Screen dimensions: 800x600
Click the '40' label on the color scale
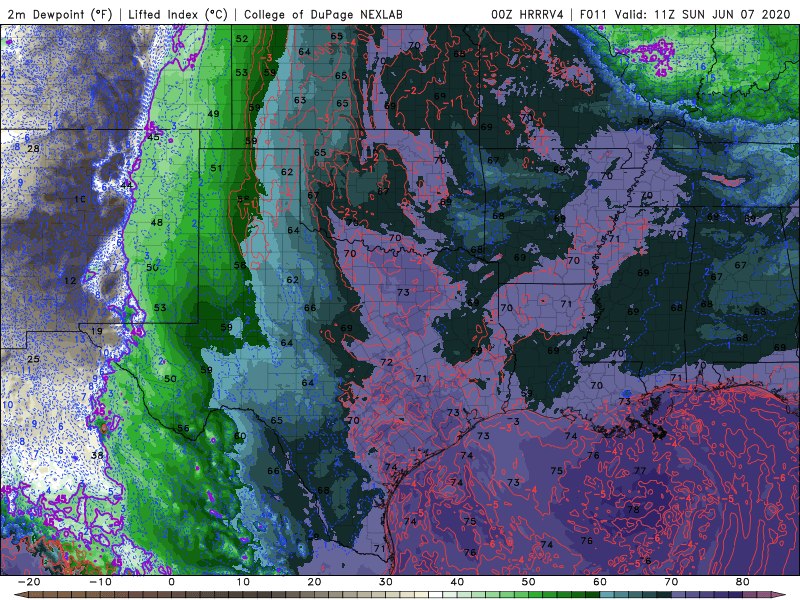click(x=457, y=582)
